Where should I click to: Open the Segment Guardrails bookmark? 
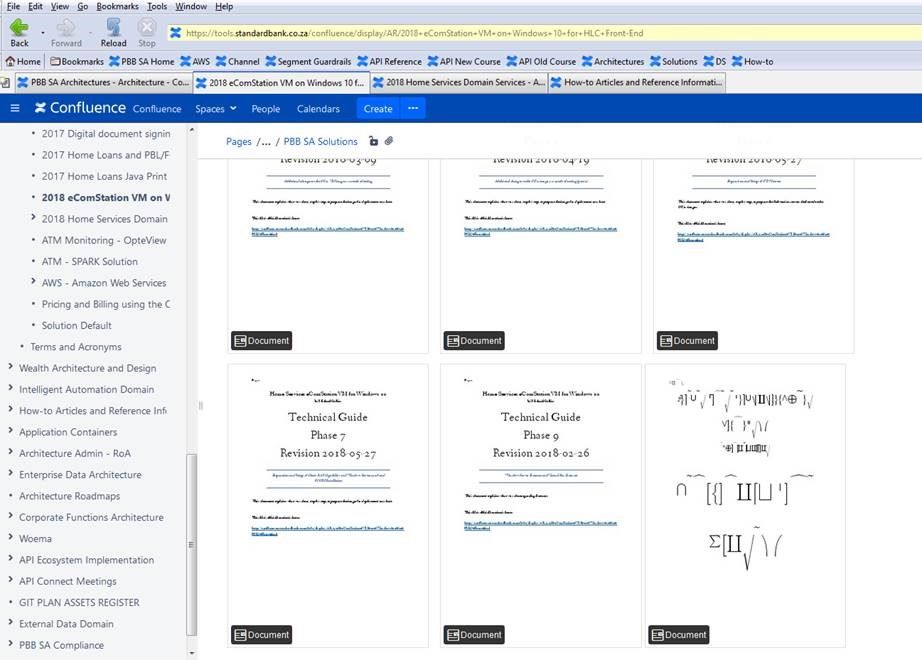click(308, 61)
